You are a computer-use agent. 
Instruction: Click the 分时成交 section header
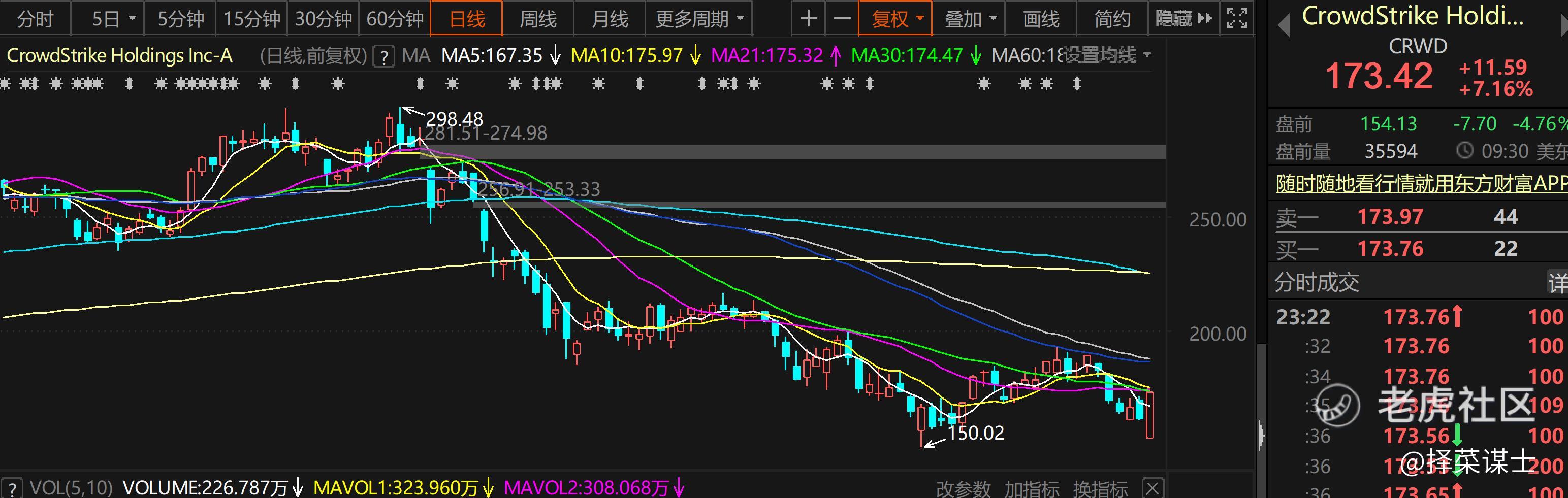[1317, 282]
